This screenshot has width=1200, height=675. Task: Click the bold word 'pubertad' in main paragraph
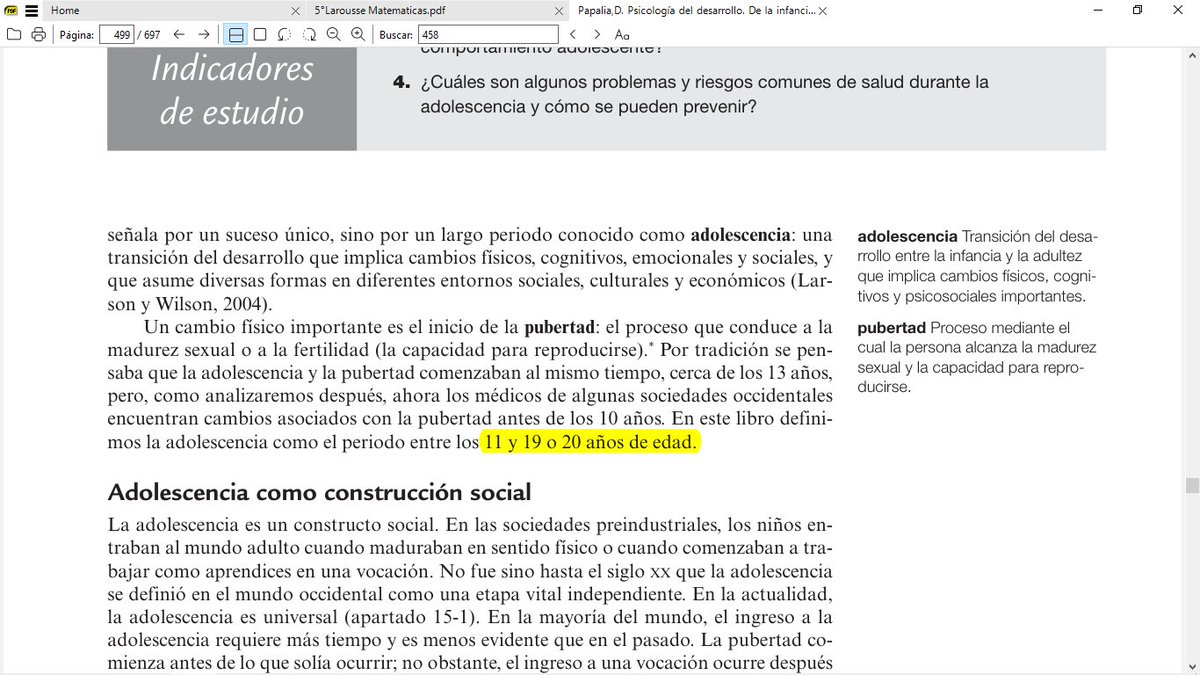558,327
